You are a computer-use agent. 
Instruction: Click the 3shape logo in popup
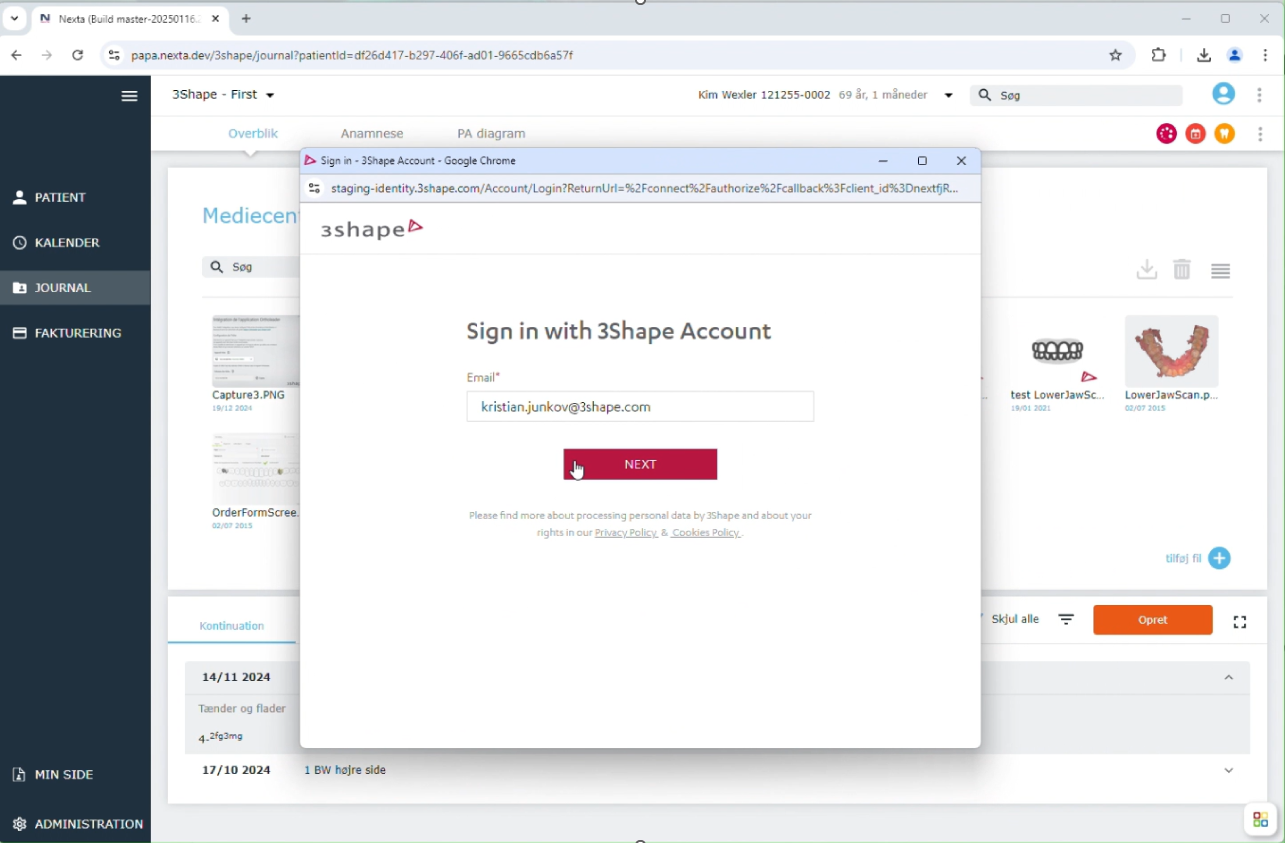tap(372, 229)
